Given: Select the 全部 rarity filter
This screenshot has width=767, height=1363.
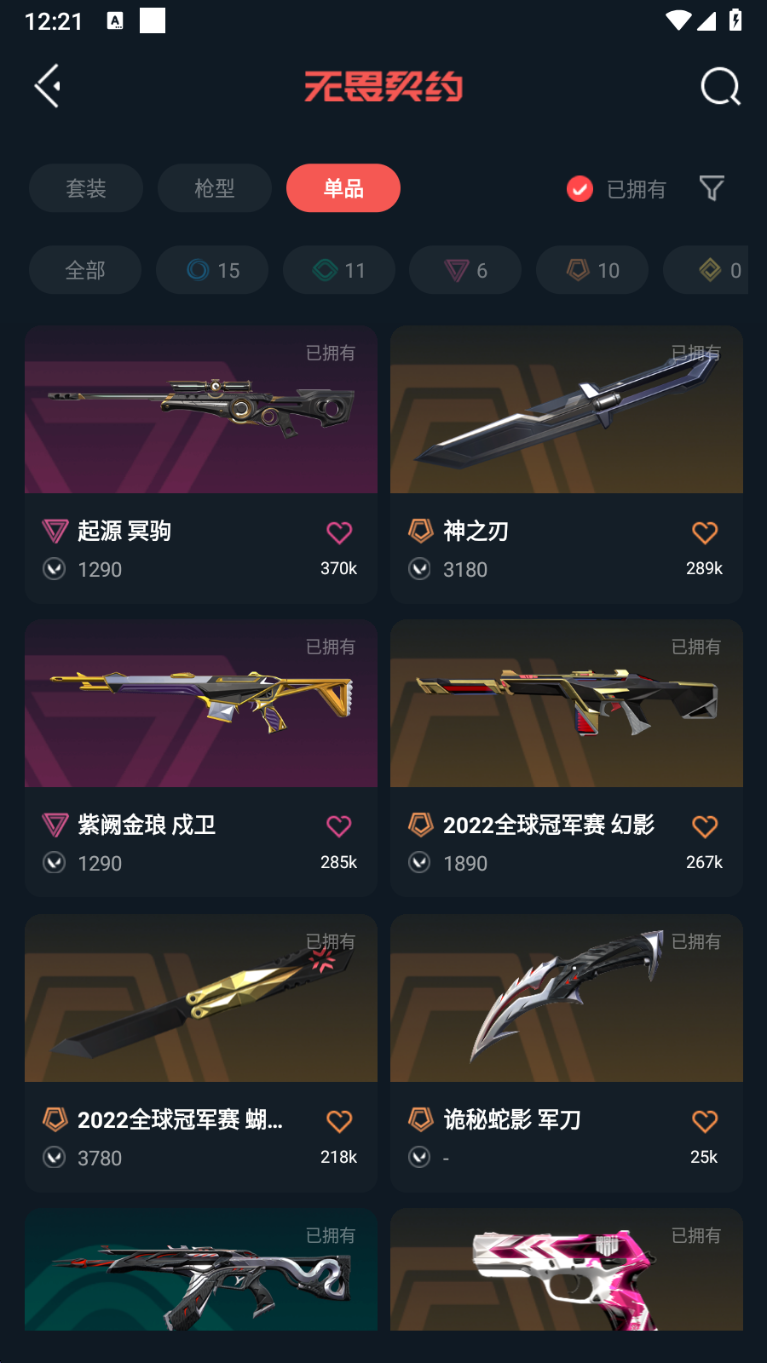Looking at the screenshot, I should pos(85,270).
